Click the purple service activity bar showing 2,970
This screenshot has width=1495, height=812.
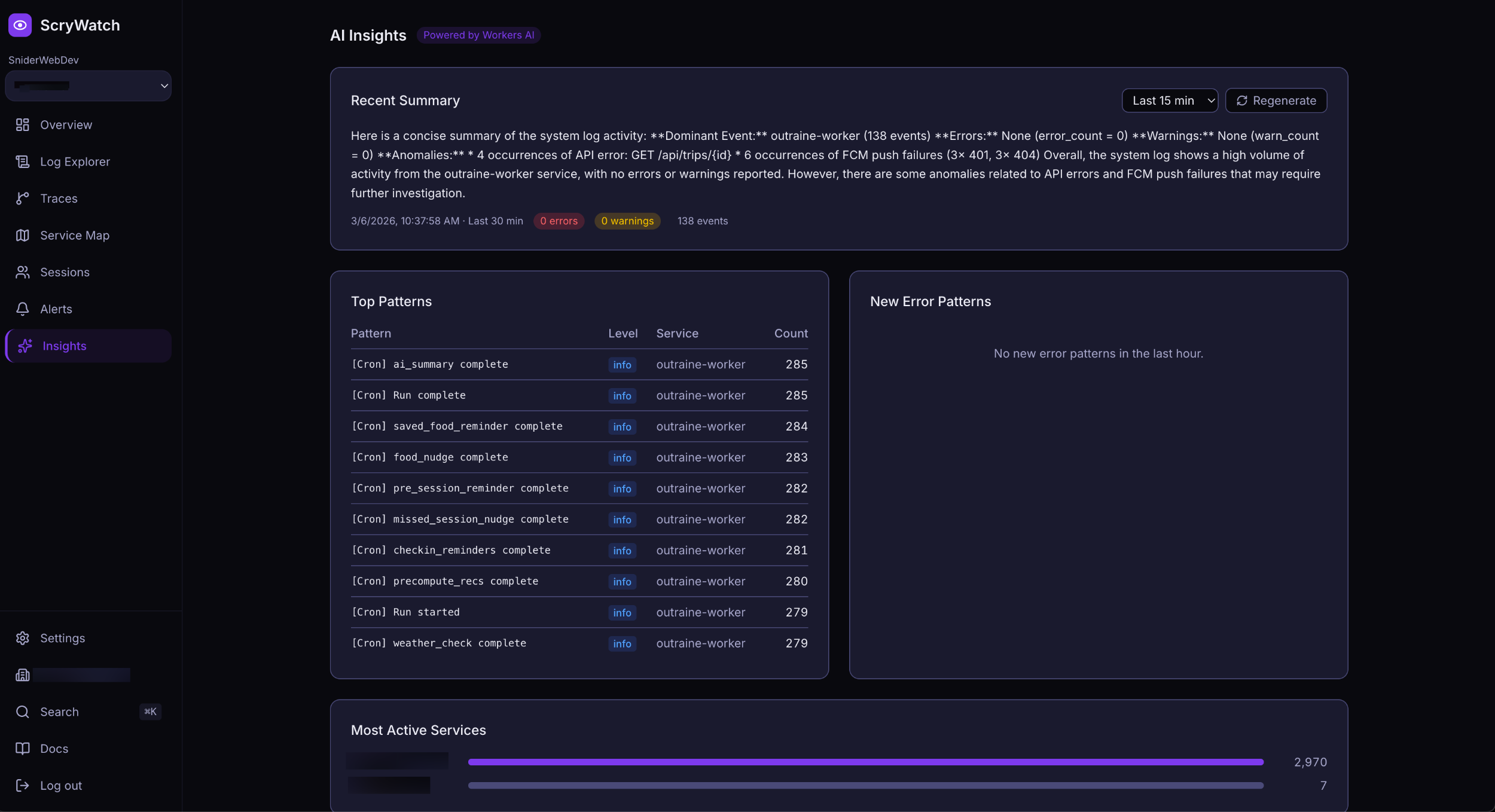click(864, 761)
